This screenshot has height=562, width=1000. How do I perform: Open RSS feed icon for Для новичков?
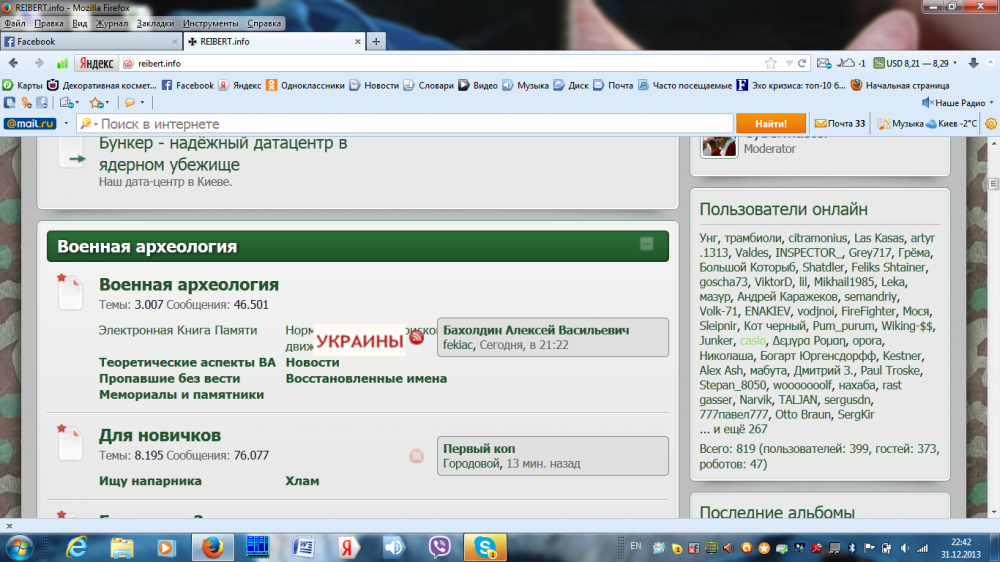416,455
